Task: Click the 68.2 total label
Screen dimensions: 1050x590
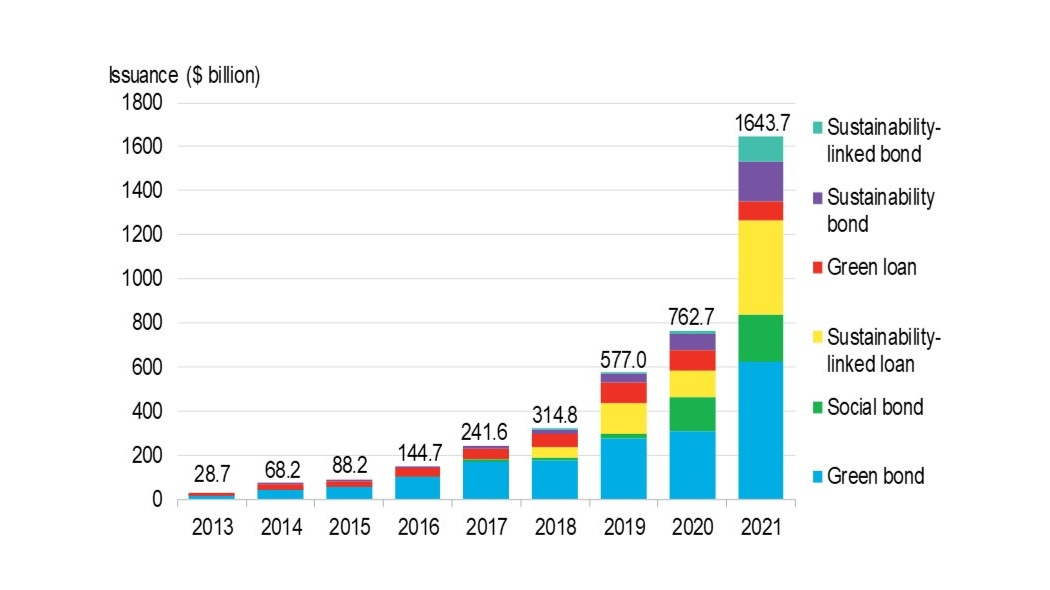Action: (282, 469)
